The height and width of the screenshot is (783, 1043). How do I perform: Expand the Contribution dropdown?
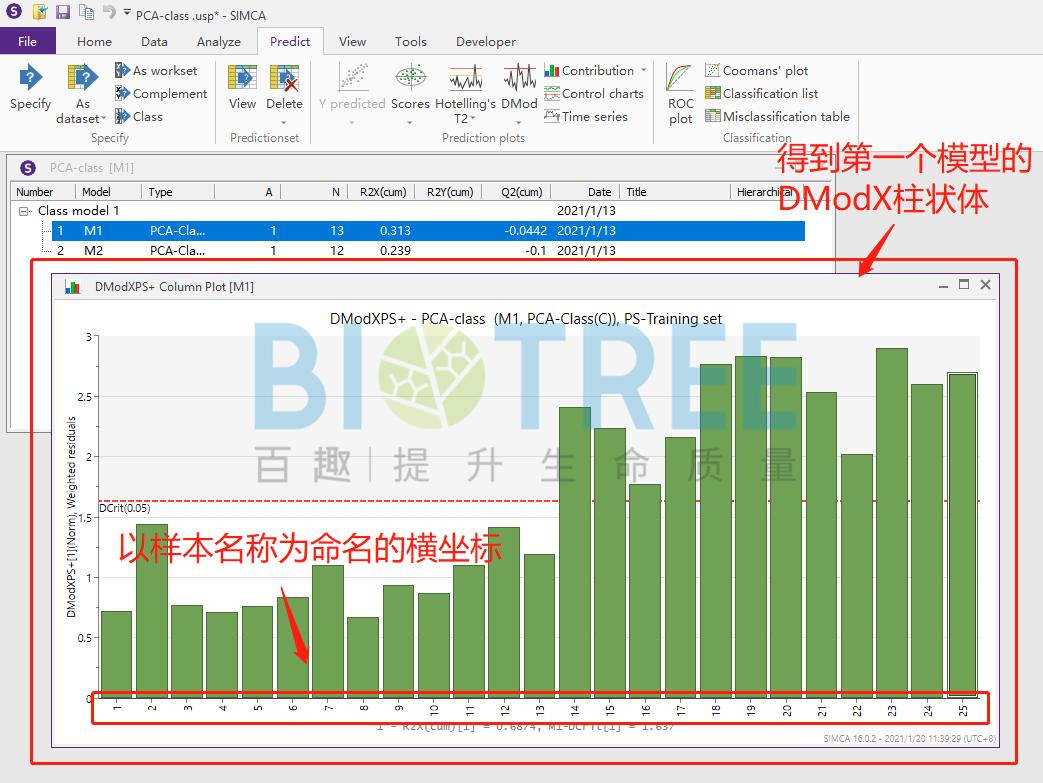(x=644, y=71)
